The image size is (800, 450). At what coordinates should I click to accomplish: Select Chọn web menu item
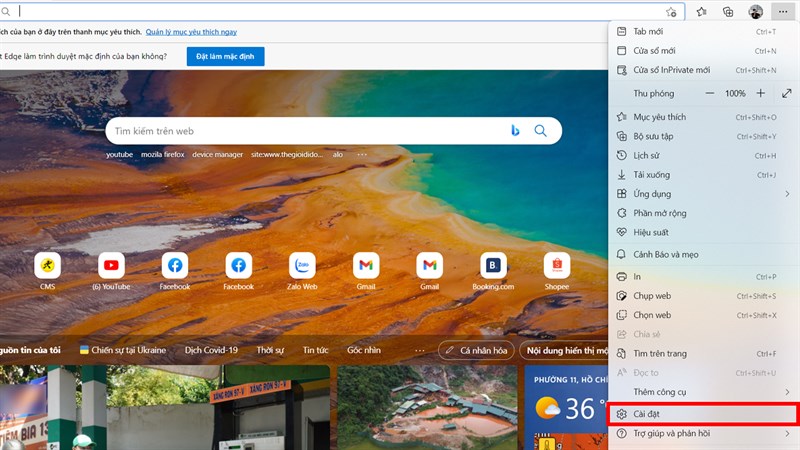(703, 315)
